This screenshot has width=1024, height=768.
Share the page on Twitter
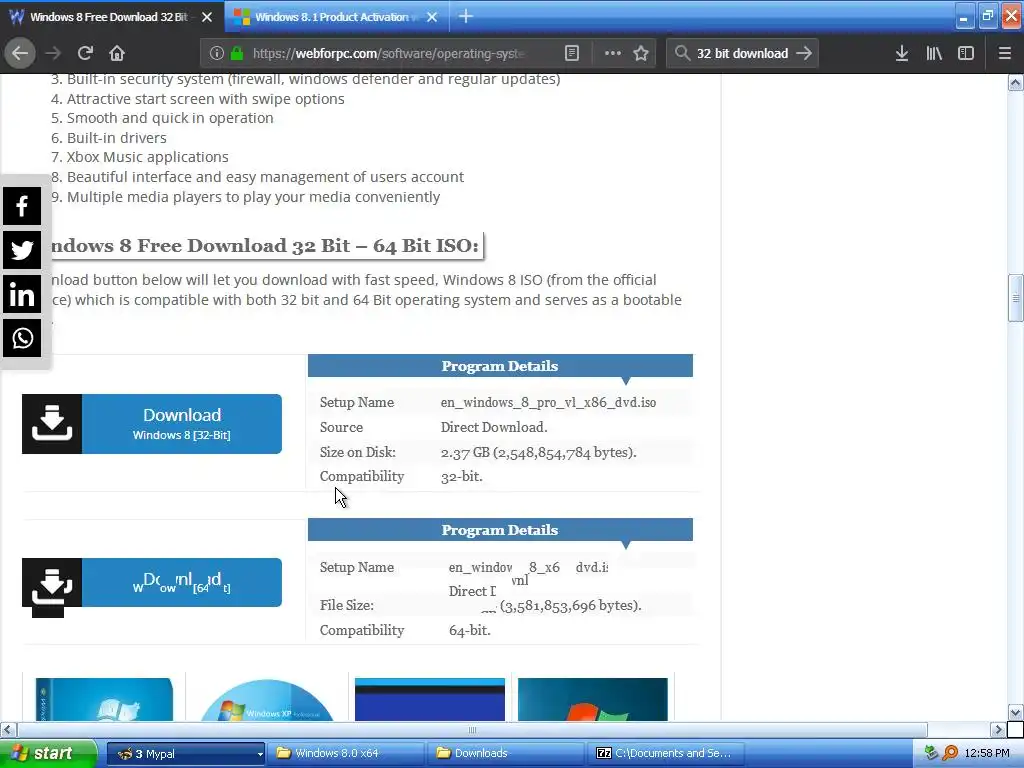tap(22, 250)
